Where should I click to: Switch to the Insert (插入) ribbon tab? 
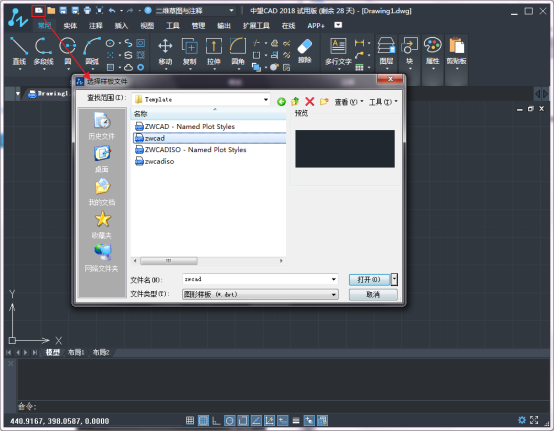[x=121, y=26]
